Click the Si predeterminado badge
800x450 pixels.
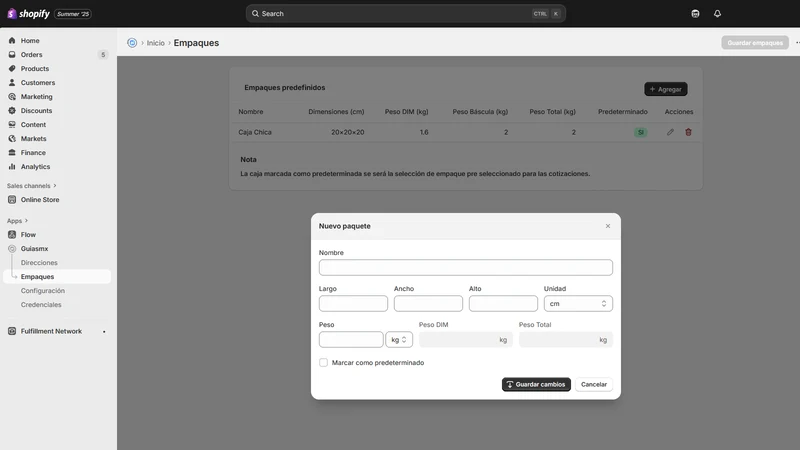[x=640, y=132]
